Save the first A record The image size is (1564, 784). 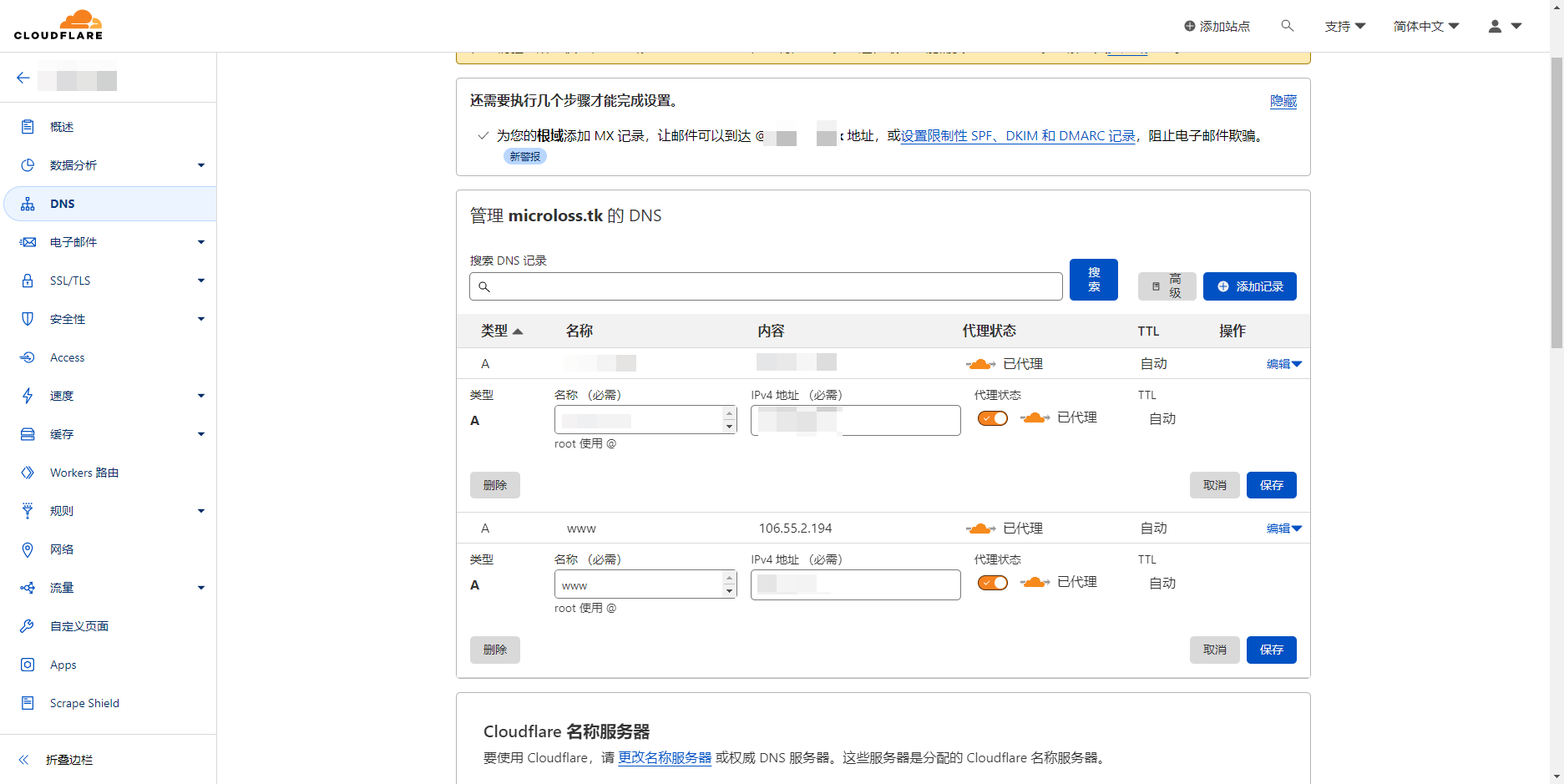1272,485
